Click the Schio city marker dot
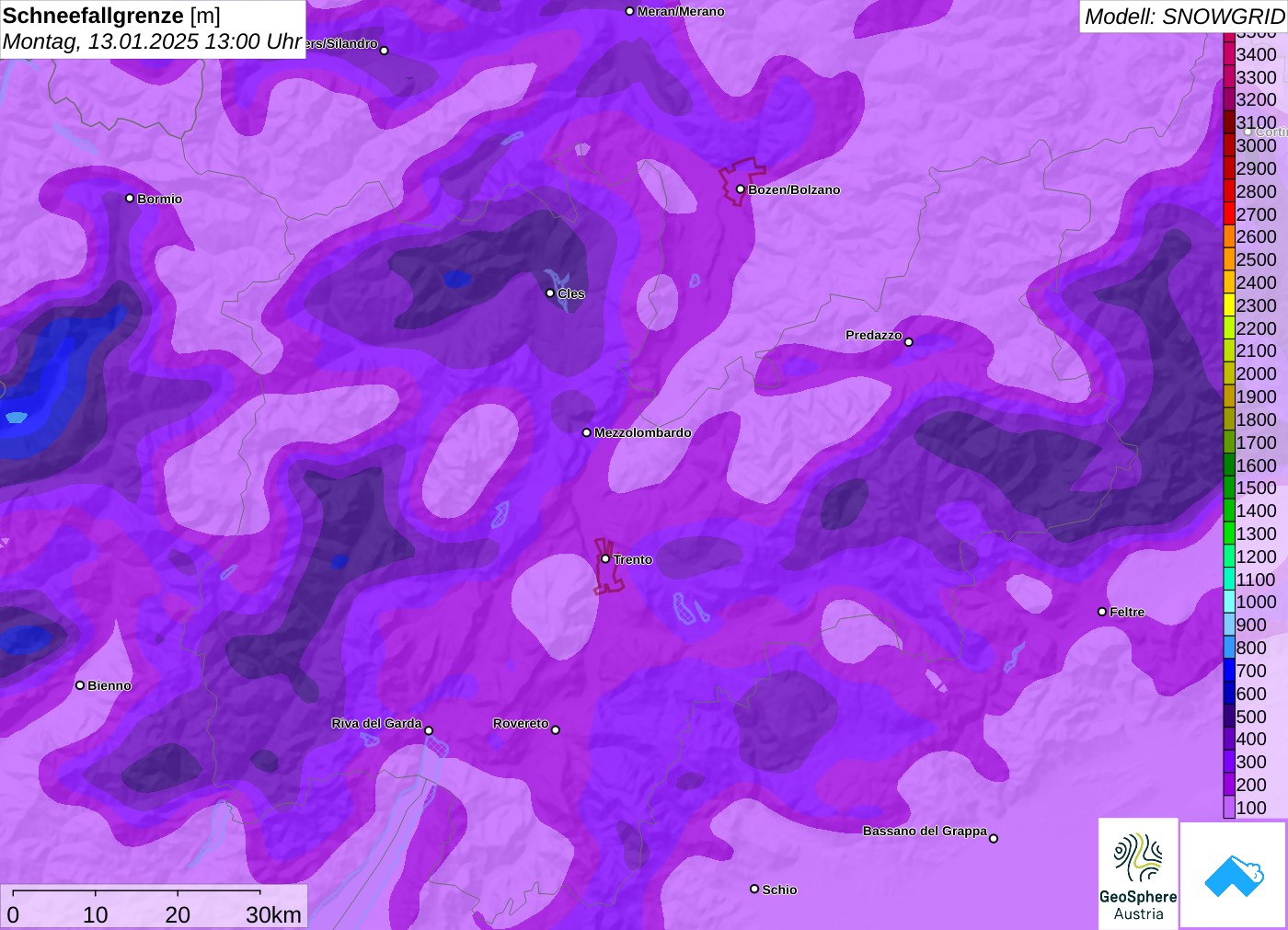The height and width of the screenshot is (930, 1288). pos(754,889)
